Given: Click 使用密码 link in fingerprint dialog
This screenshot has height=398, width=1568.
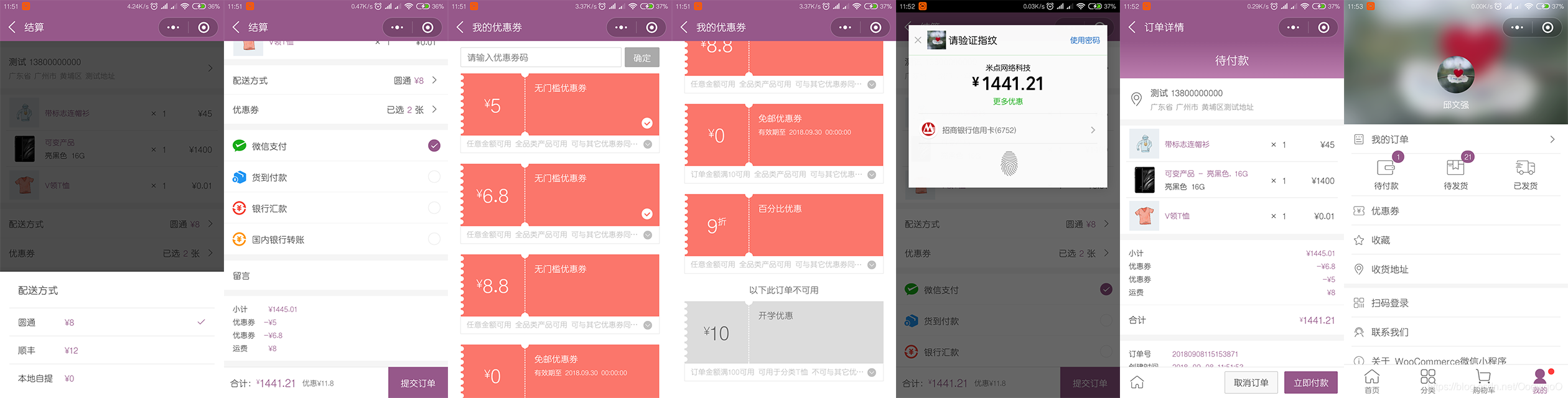Looking at the screenshot, I should [x=1085, y=40].
